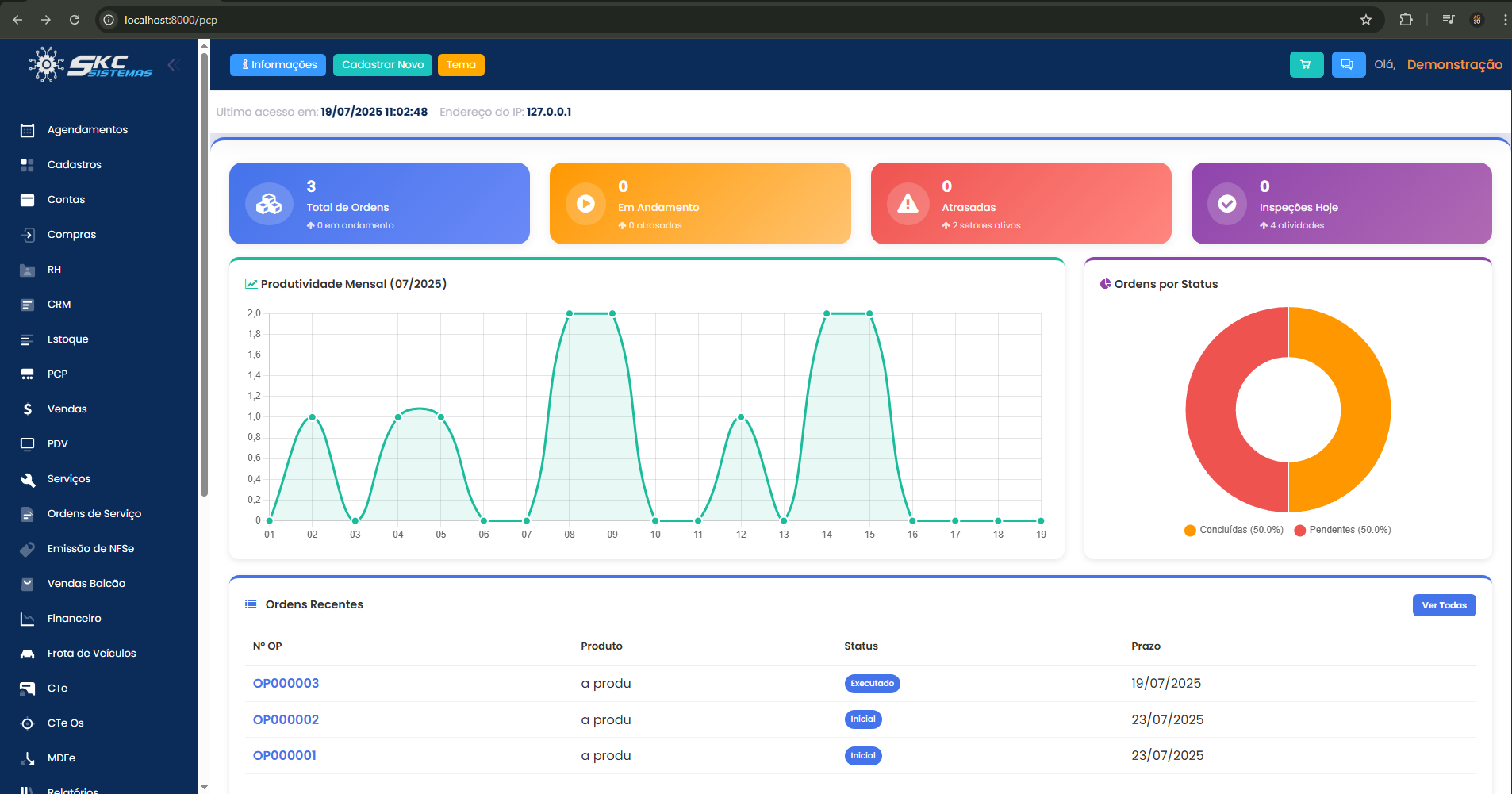Click the Serviços wrench icon
The width and height of the screenshot is (1512, 794).
pyautogui.click(x=27, y=479)
